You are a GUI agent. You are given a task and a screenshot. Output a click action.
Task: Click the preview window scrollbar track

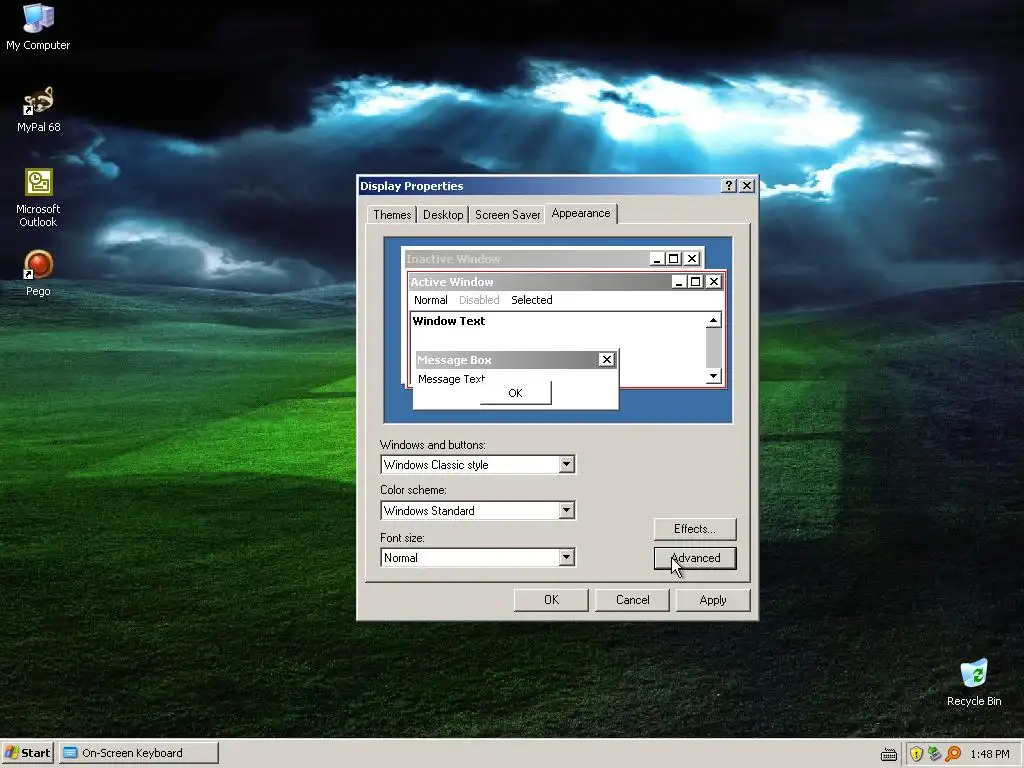[x=714, y=347]
